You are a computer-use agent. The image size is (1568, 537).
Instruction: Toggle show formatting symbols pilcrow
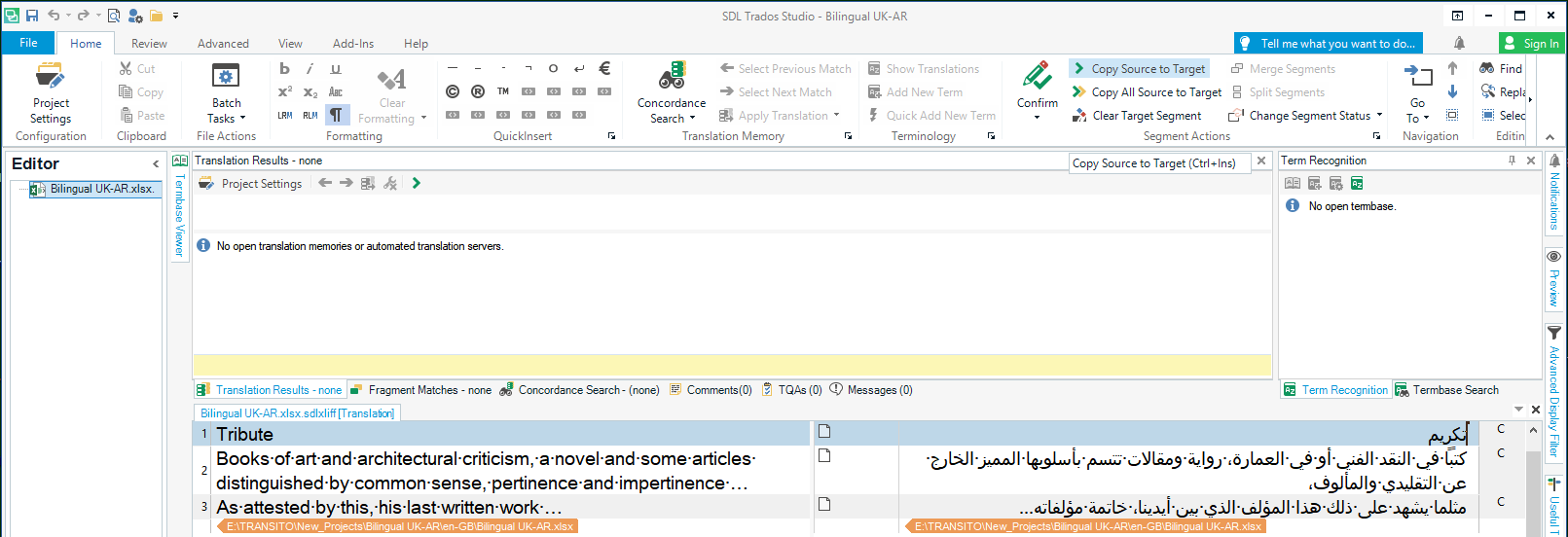[x=336, y=115]
